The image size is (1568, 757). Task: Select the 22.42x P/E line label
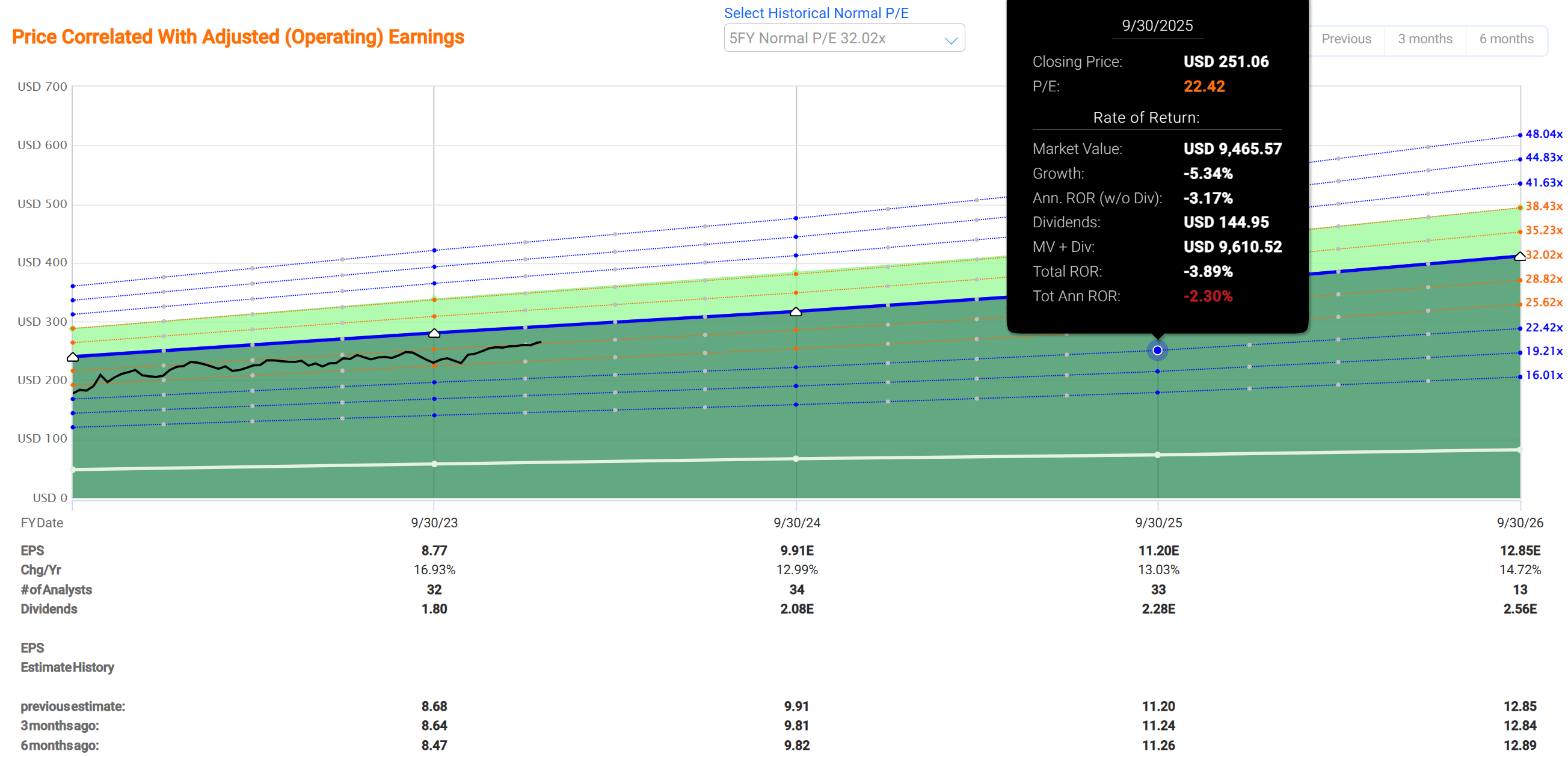[1543, 327]
